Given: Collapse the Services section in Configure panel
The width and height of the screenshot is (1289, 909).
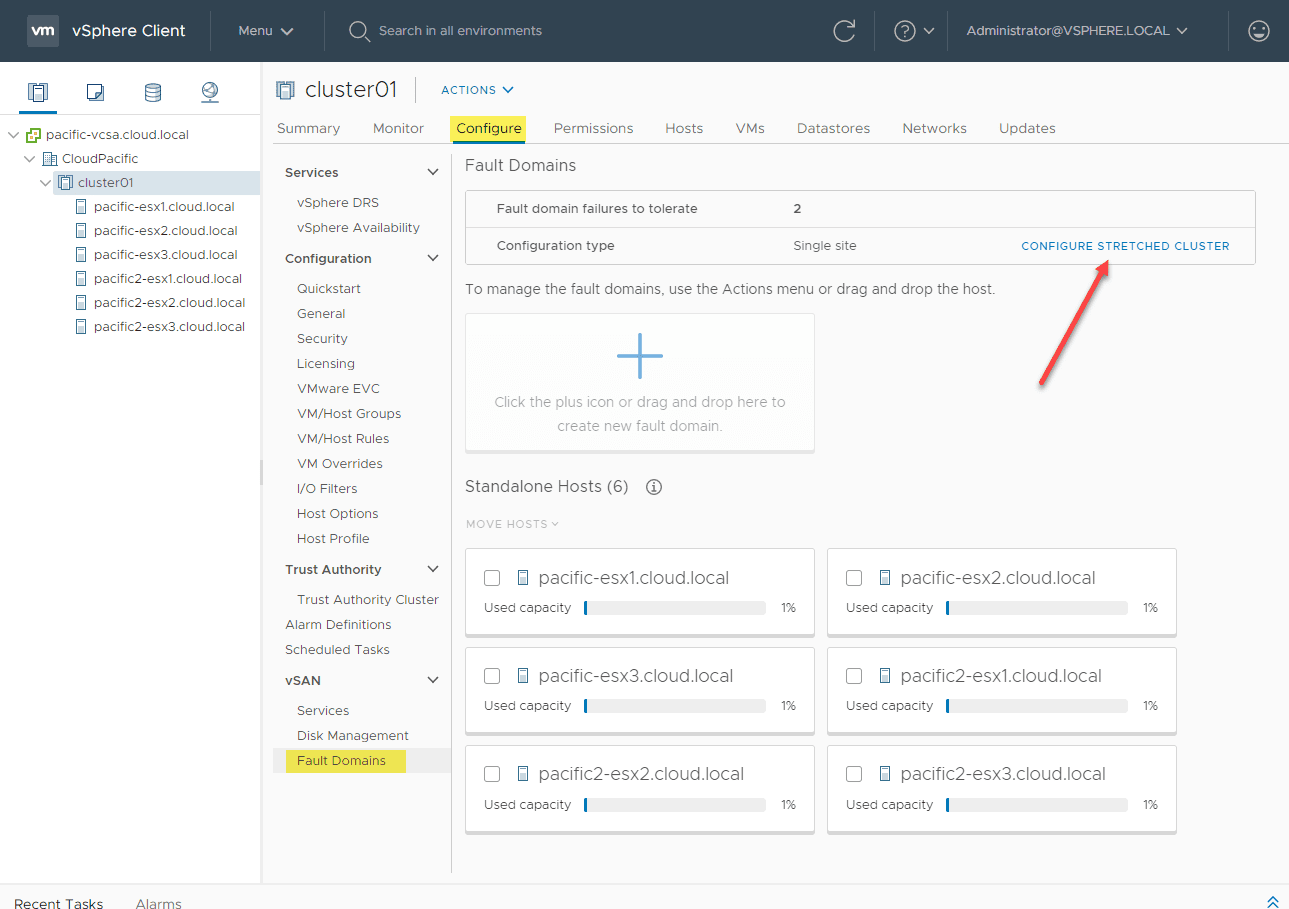Looking at the screenshot, I should tap(433, 171).
